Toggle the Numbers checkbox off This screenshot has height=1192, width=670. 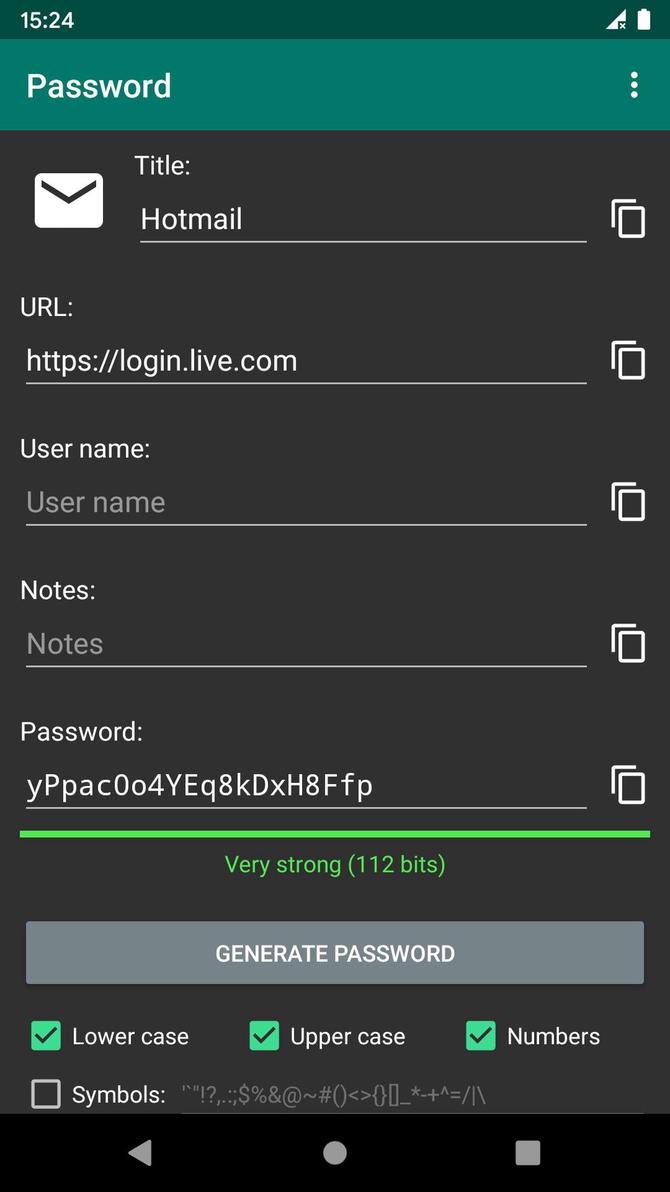pos(480,1036)
